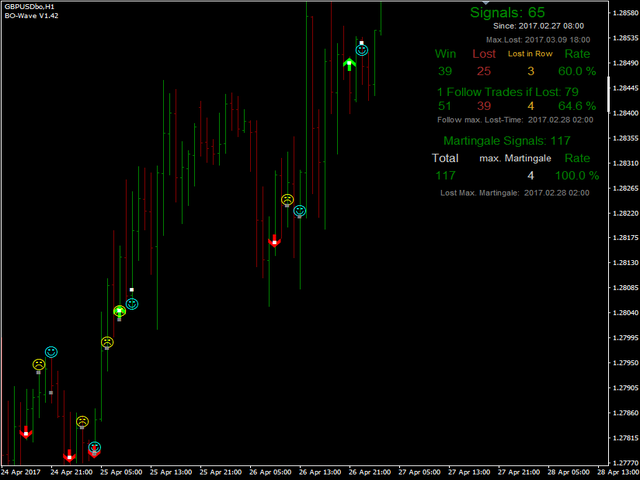Click 'Lost Max. Martingale: 2017.02.28 02:00' text
640x480 pixels.
515,193
